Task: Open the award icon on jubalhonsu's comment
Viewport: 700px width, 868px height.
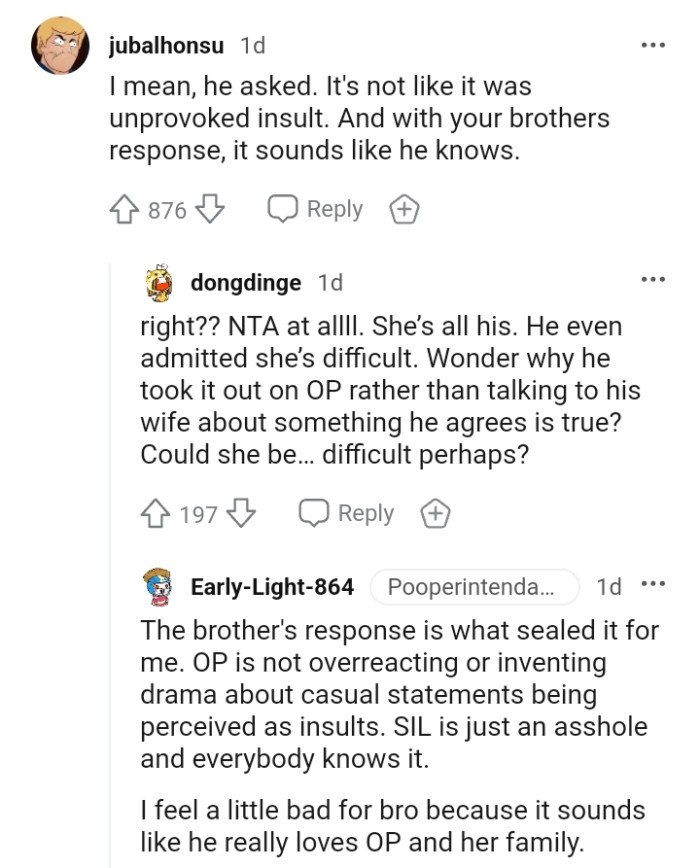Action: coord(404,209)
